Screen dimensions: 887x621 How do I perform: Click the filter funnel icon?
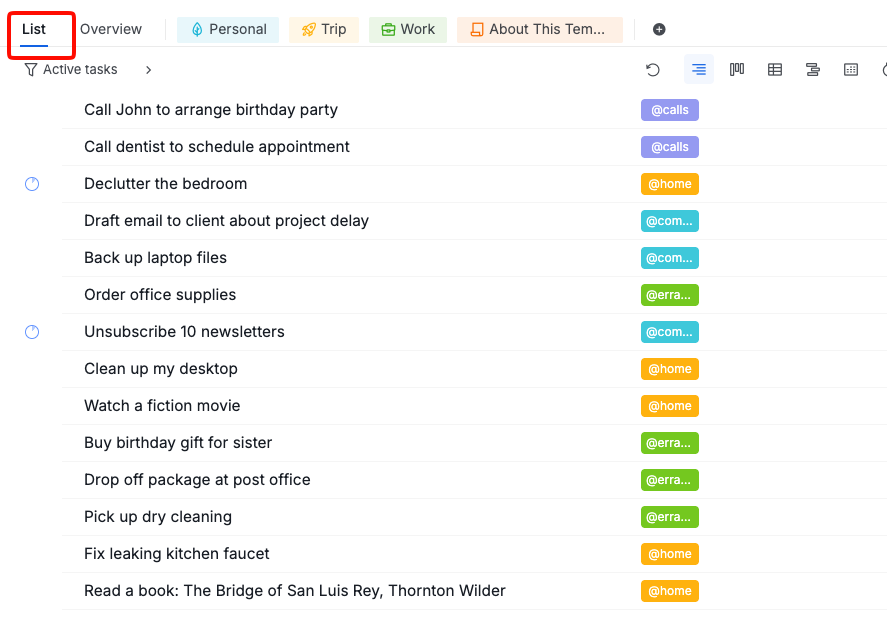(31, 70)
